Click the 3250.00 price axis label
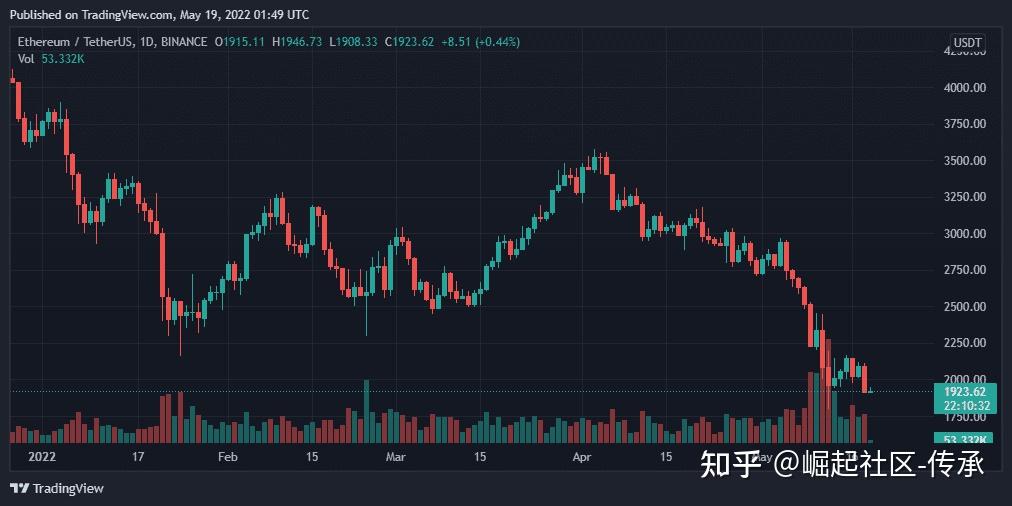 [965, 197]
